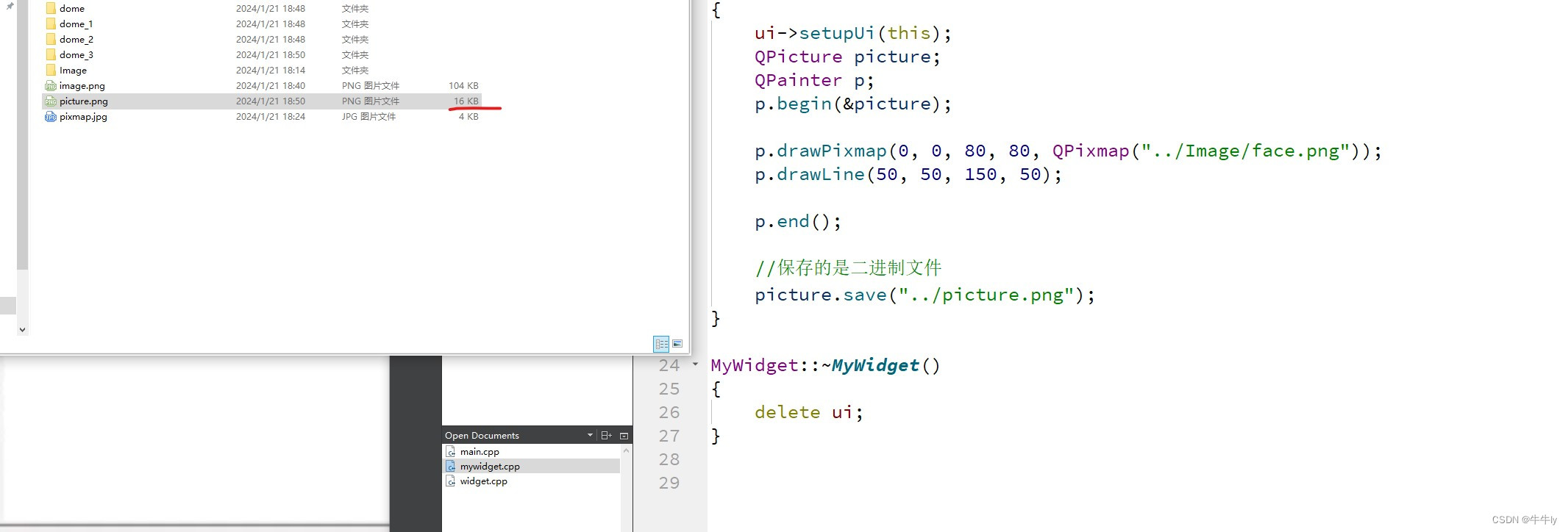Click drawLine in the code editor
Screen dimensions: 1568x532
(x=821, y=174)
